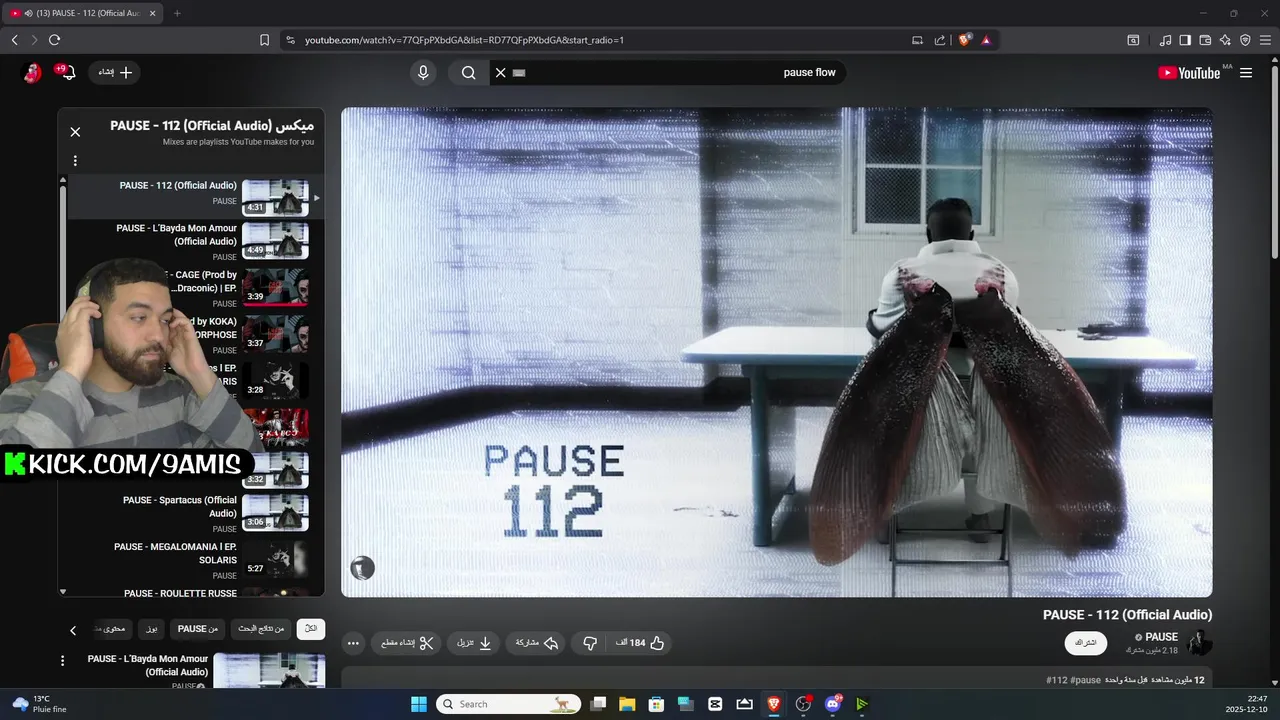Screen dimensions: 1280x720
Task: Click the #112 #pause hashtag text
Action: pos(1074,680)
